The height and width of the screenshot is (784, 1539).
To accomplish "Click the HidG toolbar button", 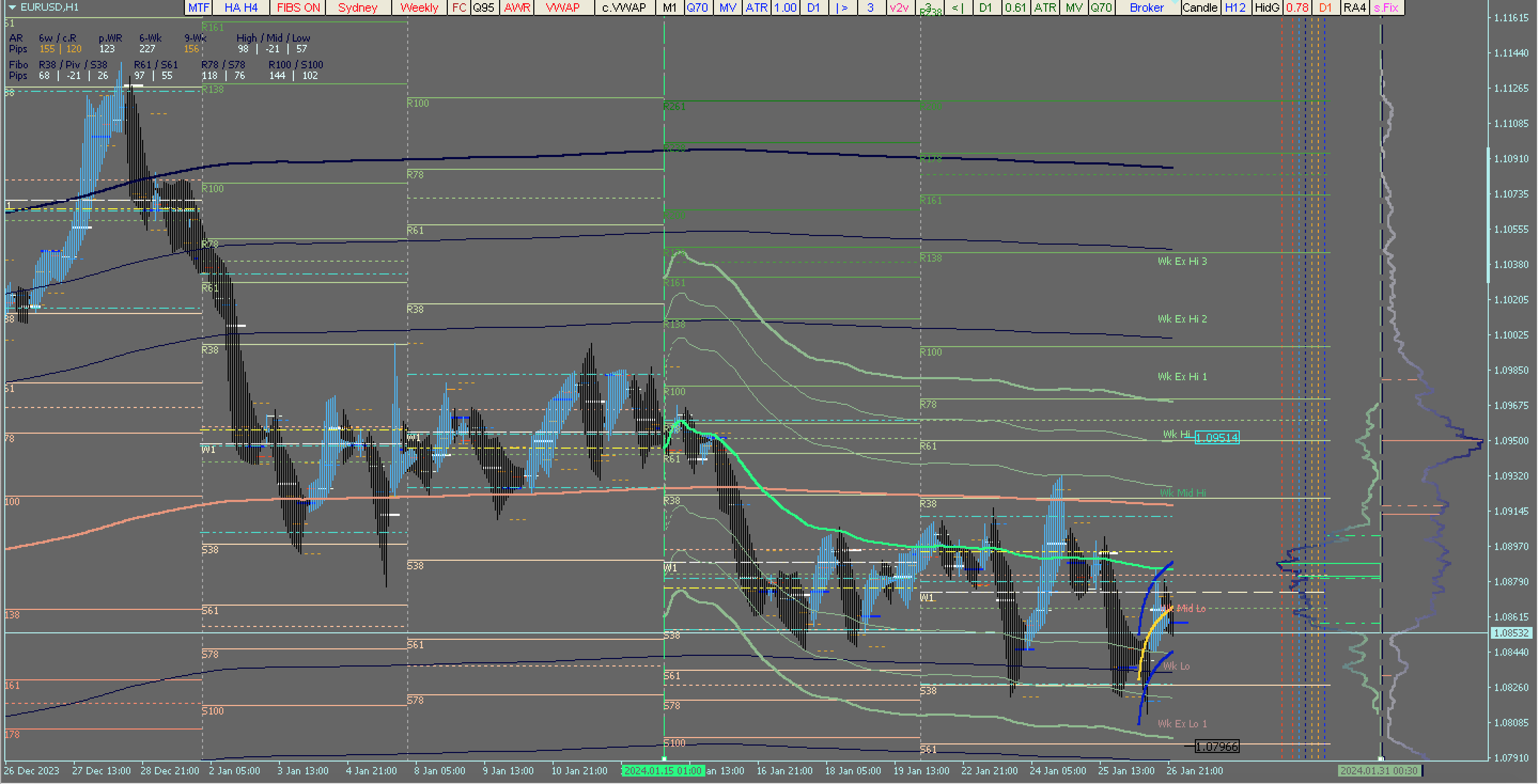I will (x=1266, y=7).
